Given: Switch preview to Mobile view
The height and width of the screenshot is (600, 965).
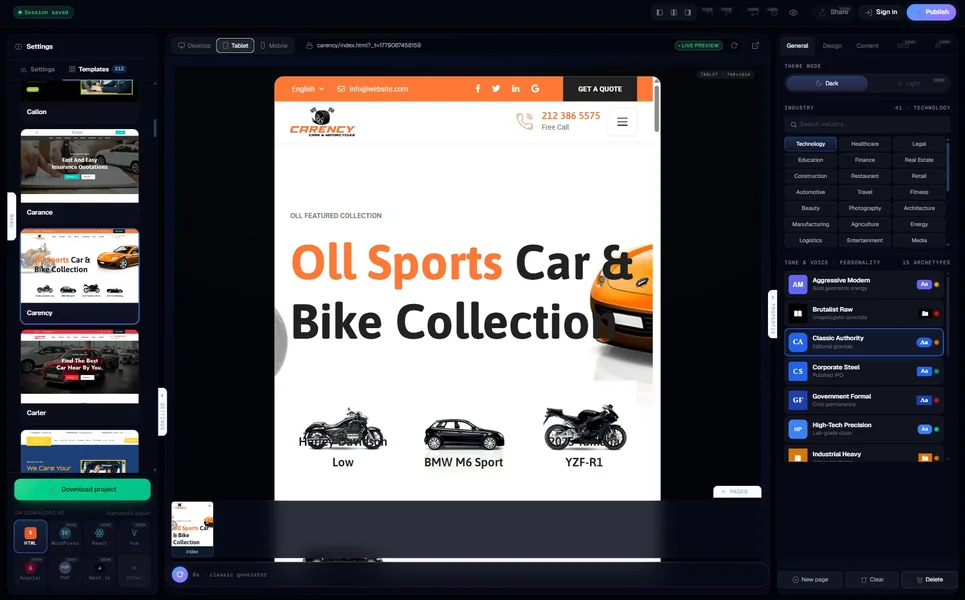Looking at the screenshot, I should click(x=274, y=46).
